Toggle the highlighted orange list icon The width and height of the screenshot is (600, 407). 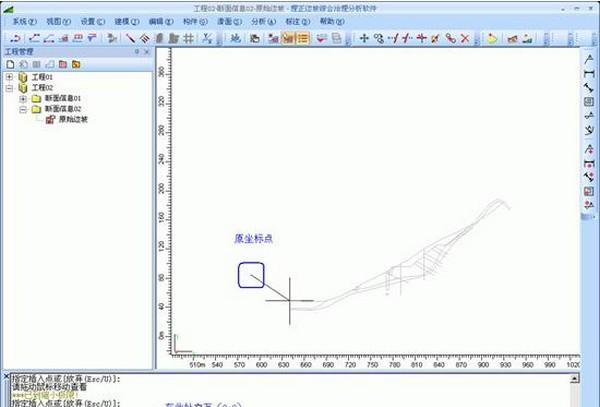click(303, 38)
